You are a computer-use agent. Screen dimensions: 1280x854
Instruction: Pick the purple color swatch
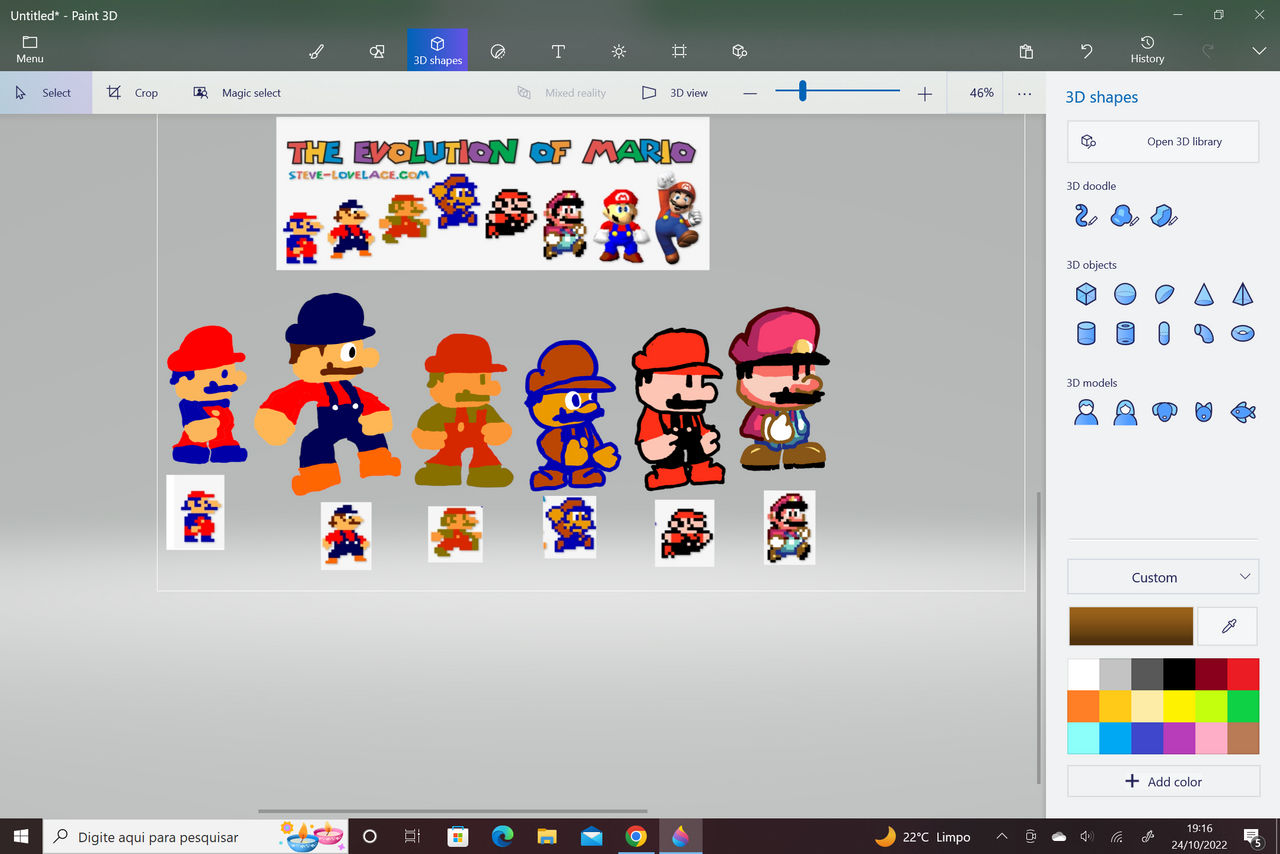1179,738
